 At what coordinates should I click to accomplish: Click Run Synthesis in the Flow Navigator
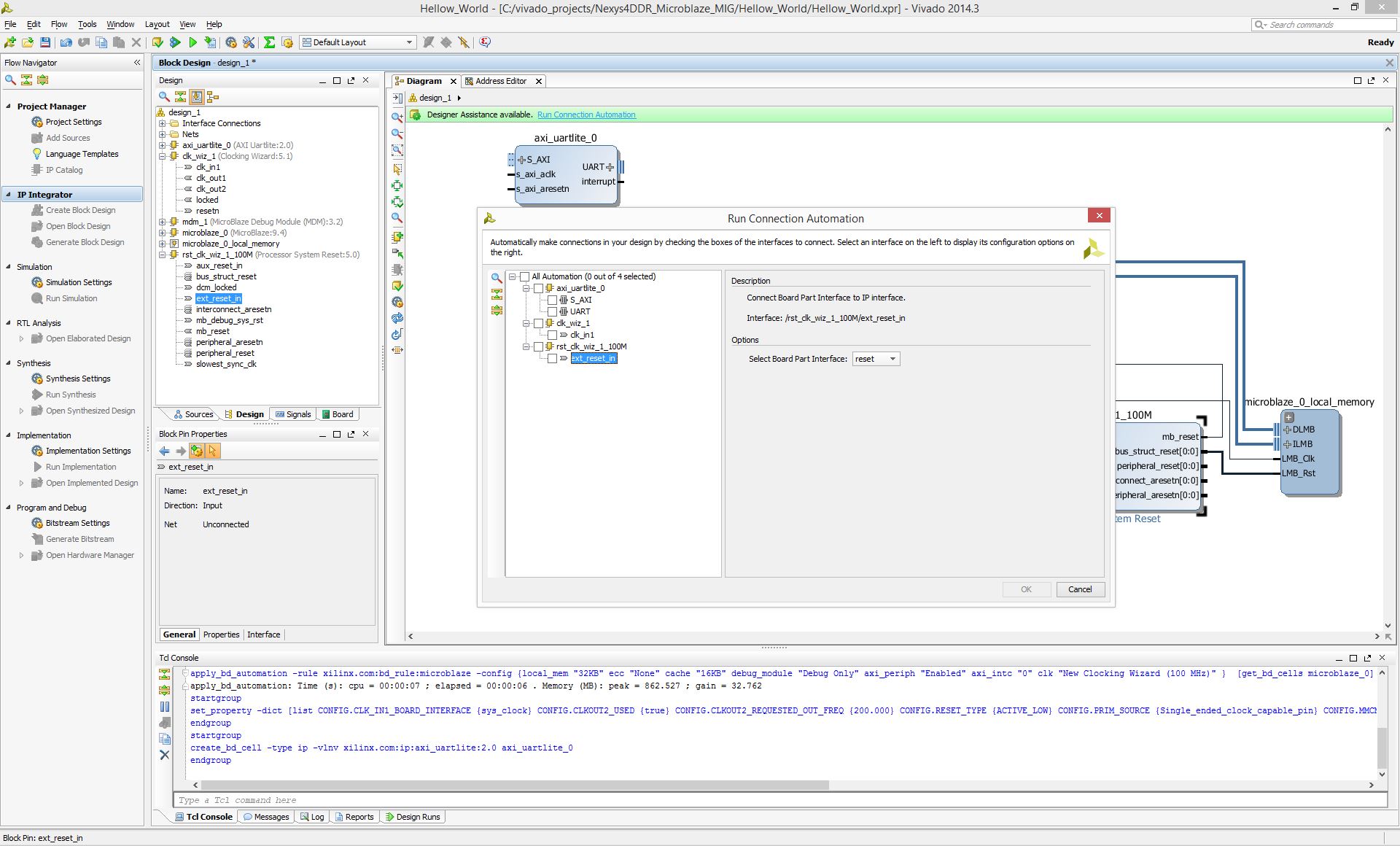(x=71, y=395)
